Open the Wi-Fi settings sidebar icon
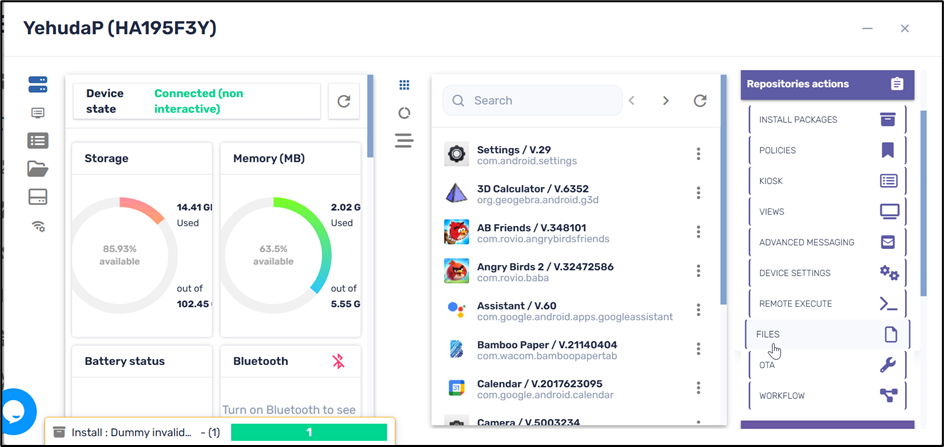 (39, 227)
